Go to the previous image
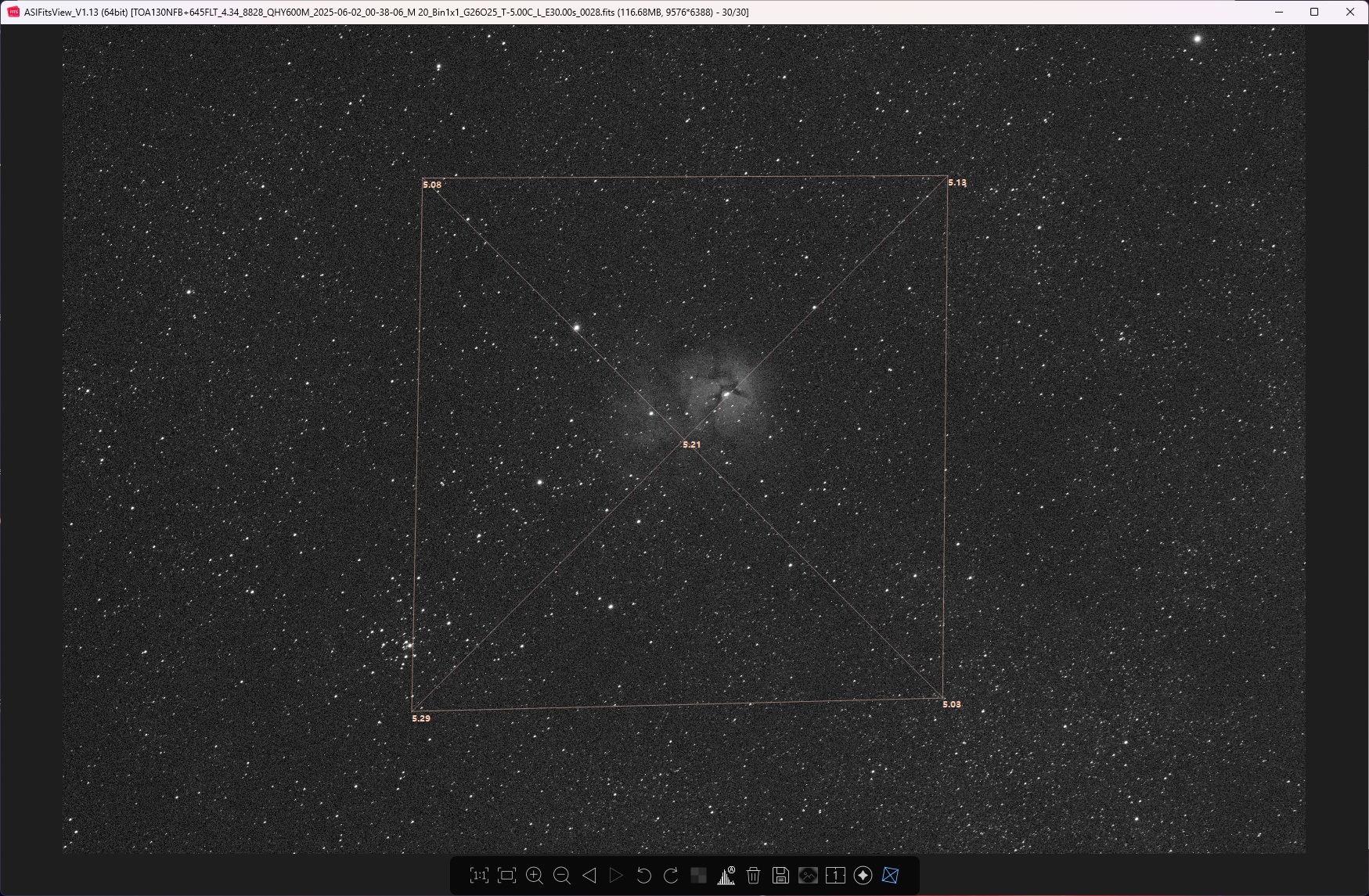Image resolution: width=1369 pixels, height=896 pixels. tap(589, 876)
